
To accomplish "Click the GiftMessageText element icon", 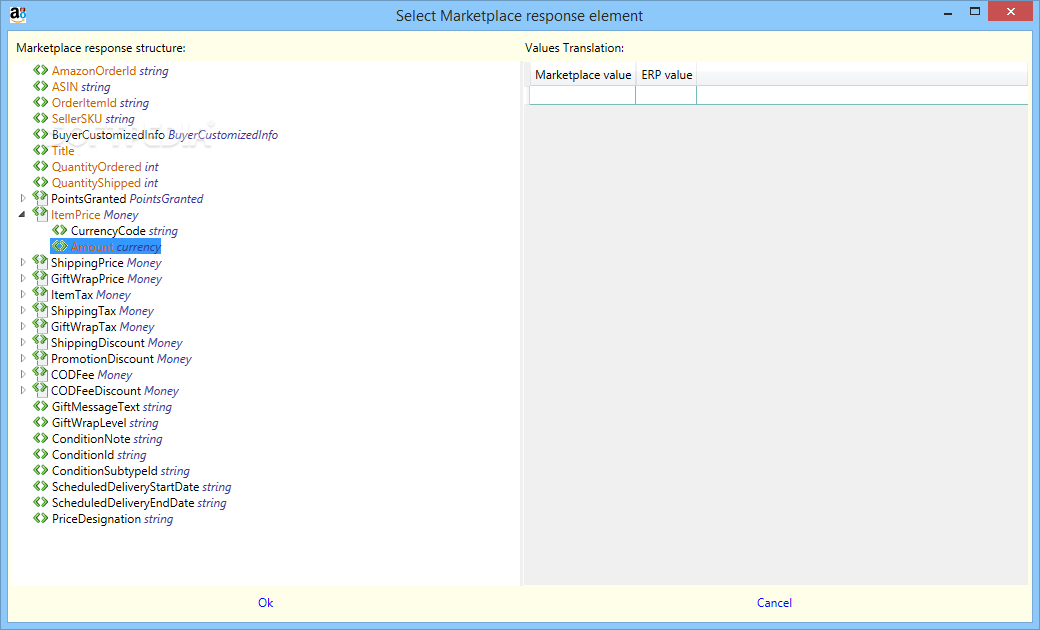I will tap(40, 407).
